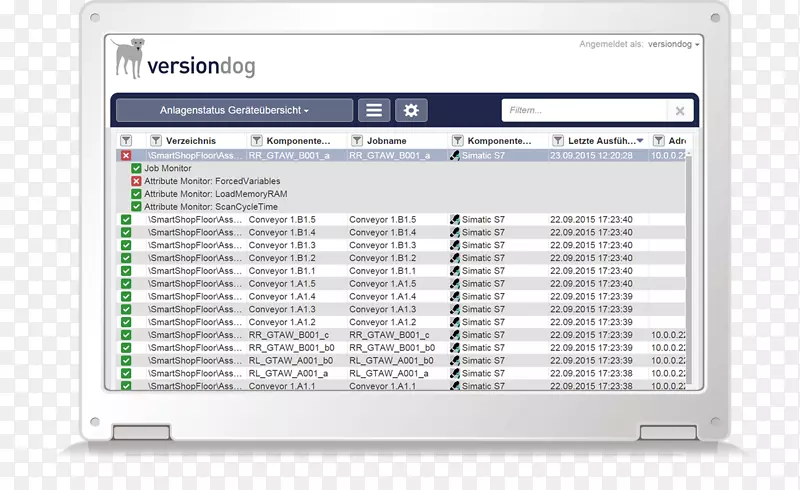
Task: Sort by the Verzeichnis column header
Action: click(x=191, y=141)
